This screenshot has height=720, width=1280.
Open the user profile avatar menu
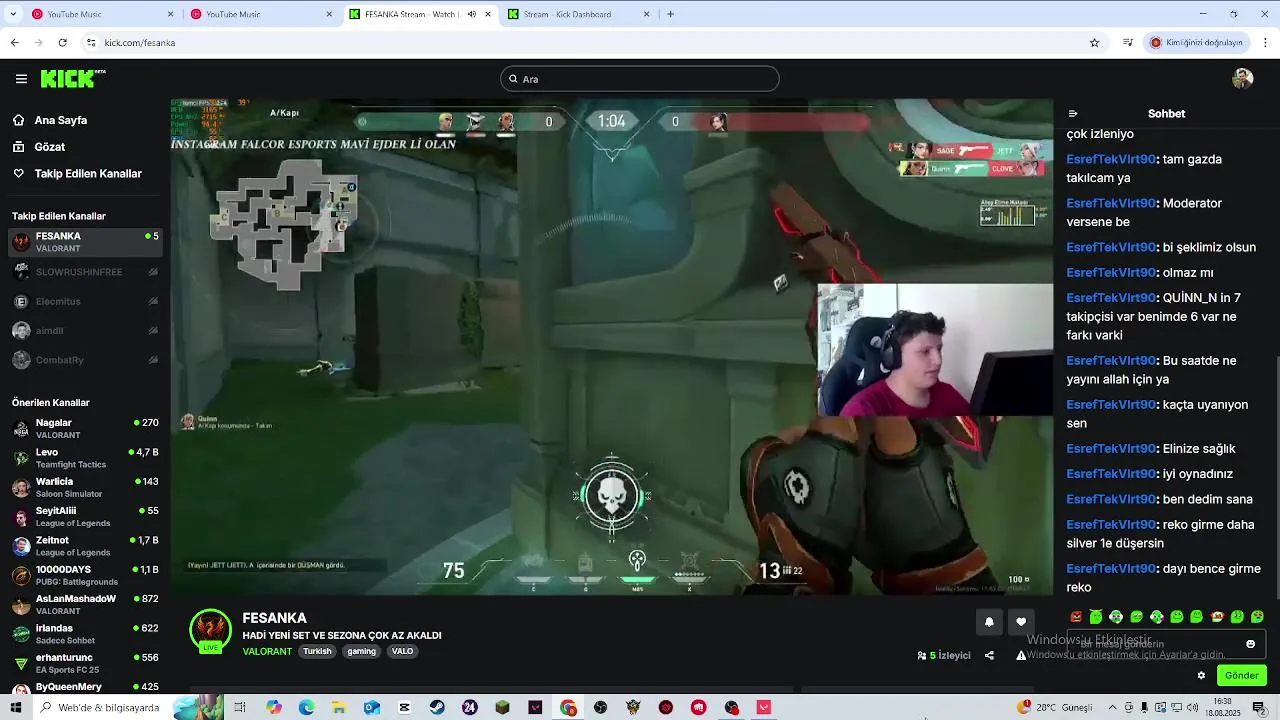(1243, 79)
